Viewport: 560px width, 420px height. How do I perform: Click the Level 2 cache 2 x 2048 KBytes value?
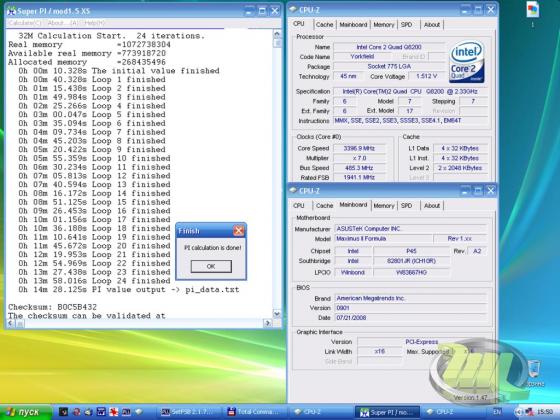tap(460, 168)
